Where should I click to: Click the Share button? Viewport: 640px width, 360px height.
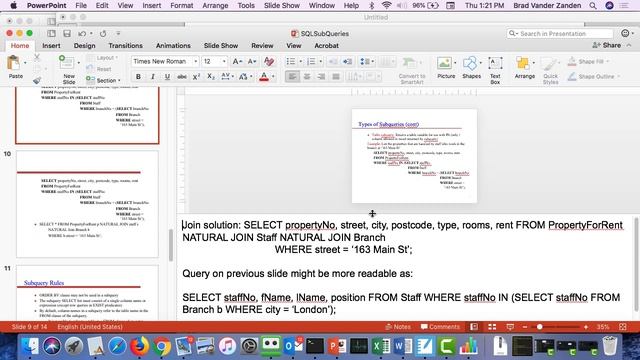click(607, 45)
